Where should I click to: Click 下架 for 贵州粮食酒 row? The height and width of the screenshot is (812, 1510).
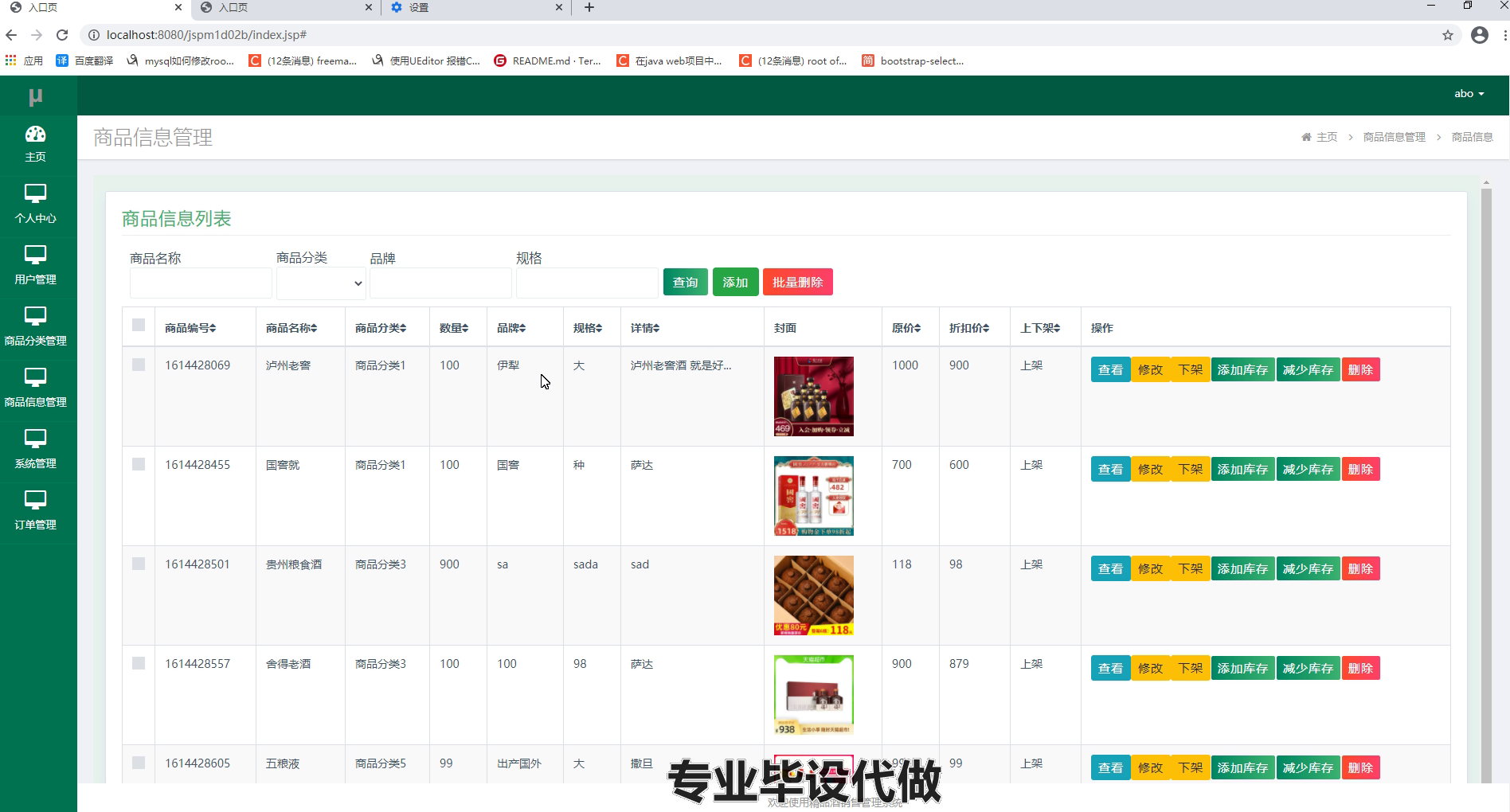tap(1191, 568)
